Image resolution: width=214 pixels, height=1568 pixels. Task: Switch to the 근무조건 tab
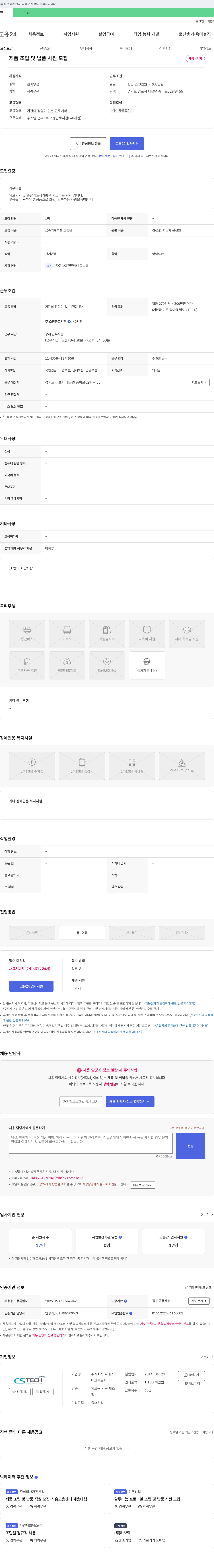click(x=46, y=48)
